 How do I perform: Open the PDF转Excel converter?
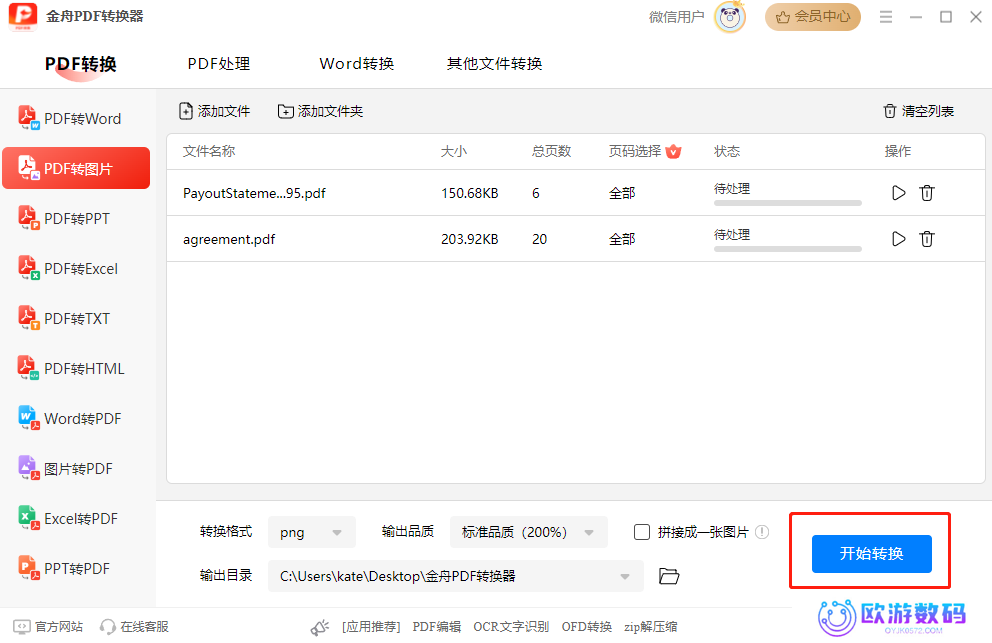(x=76, y=268)
